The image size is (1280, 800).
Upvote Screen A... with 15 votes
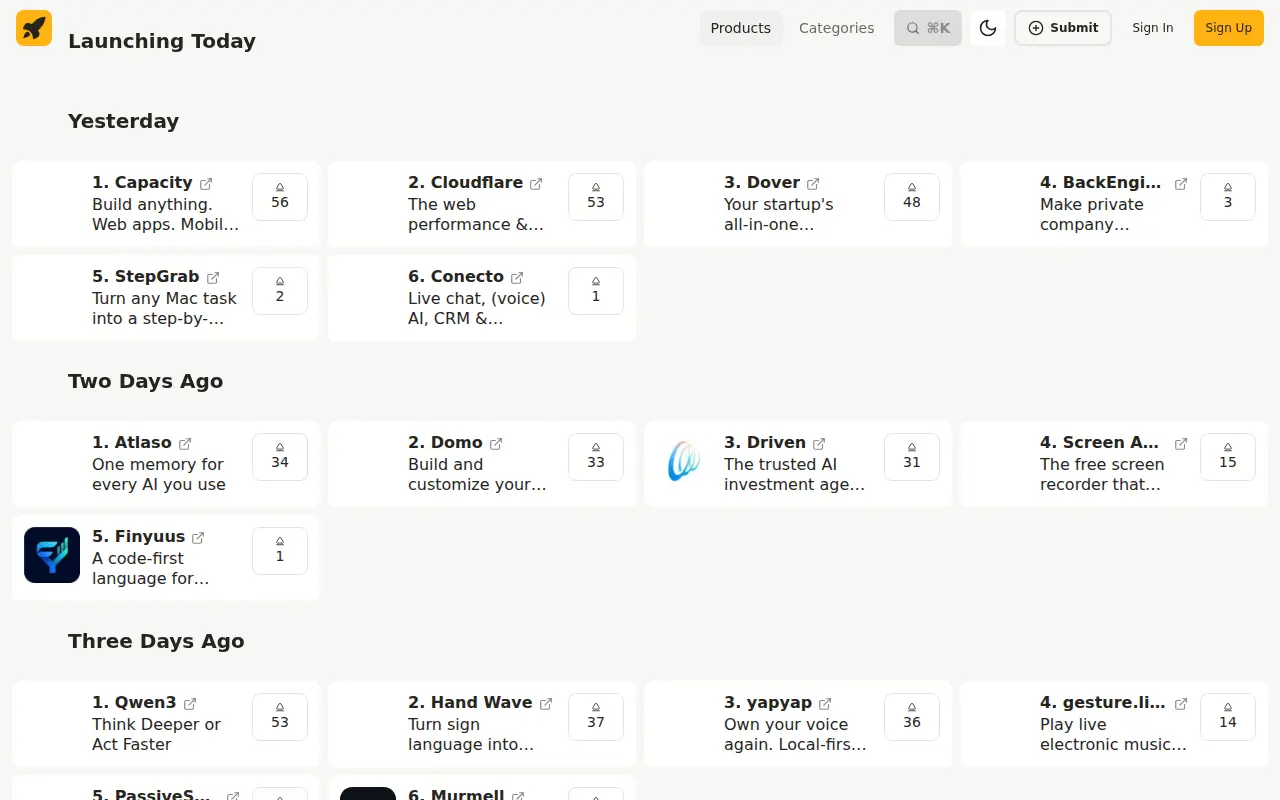coord(1228,456)
